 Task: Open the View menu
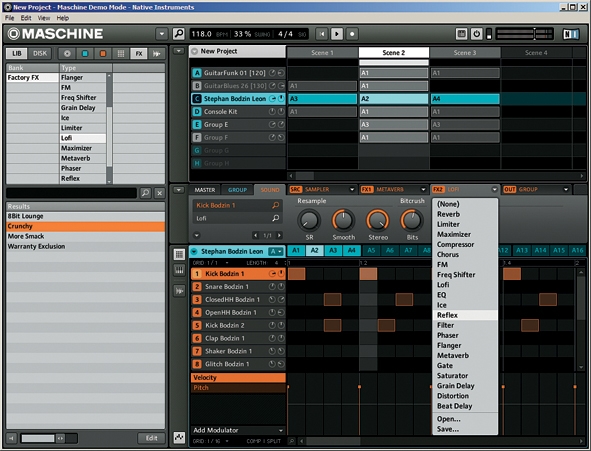[44, 18]
